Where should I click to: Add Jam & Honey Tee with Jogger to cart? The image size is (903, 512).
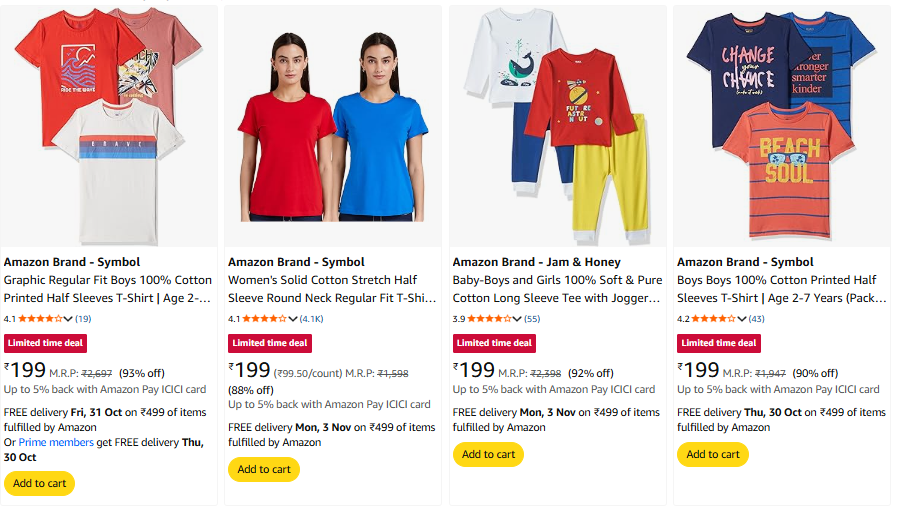click(488, 454)
